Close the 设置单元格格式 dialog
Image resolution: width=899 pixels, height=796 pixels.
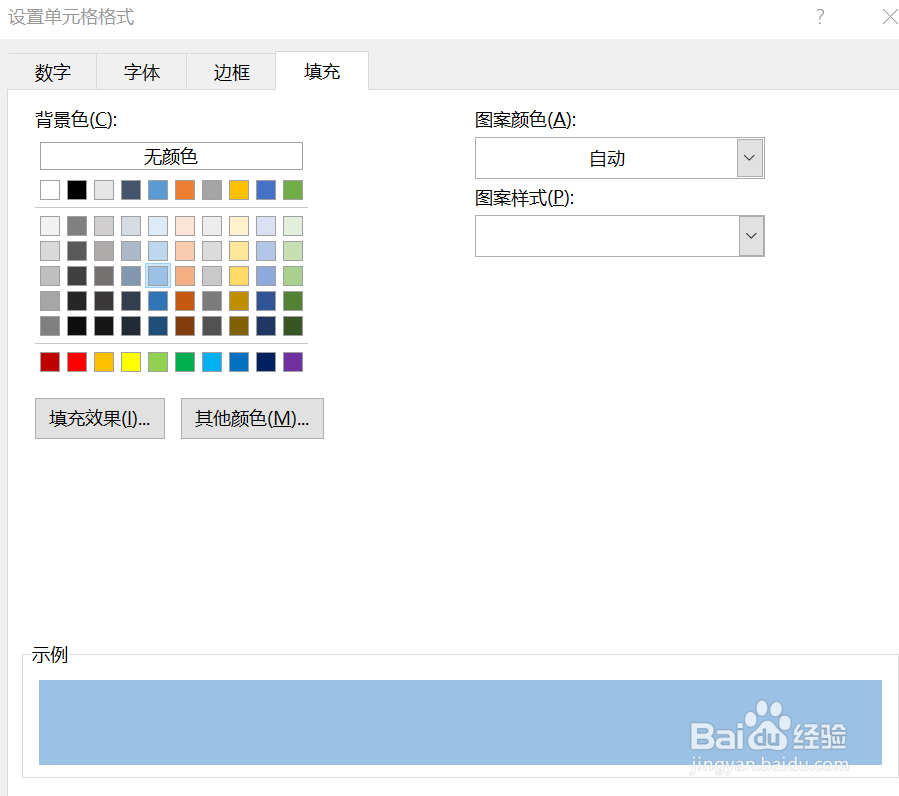tap(890, 17)
